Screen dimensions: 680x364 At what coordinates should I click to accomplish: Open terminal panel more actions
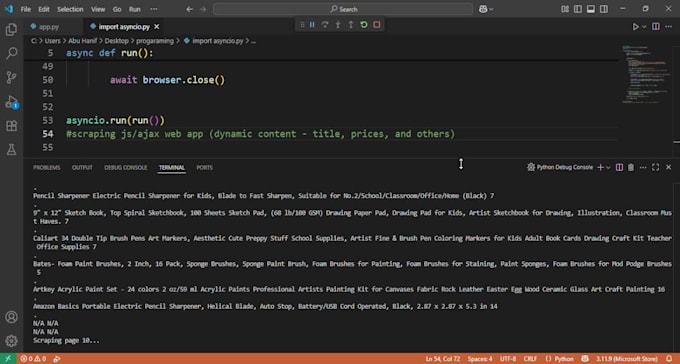point(643,167)
